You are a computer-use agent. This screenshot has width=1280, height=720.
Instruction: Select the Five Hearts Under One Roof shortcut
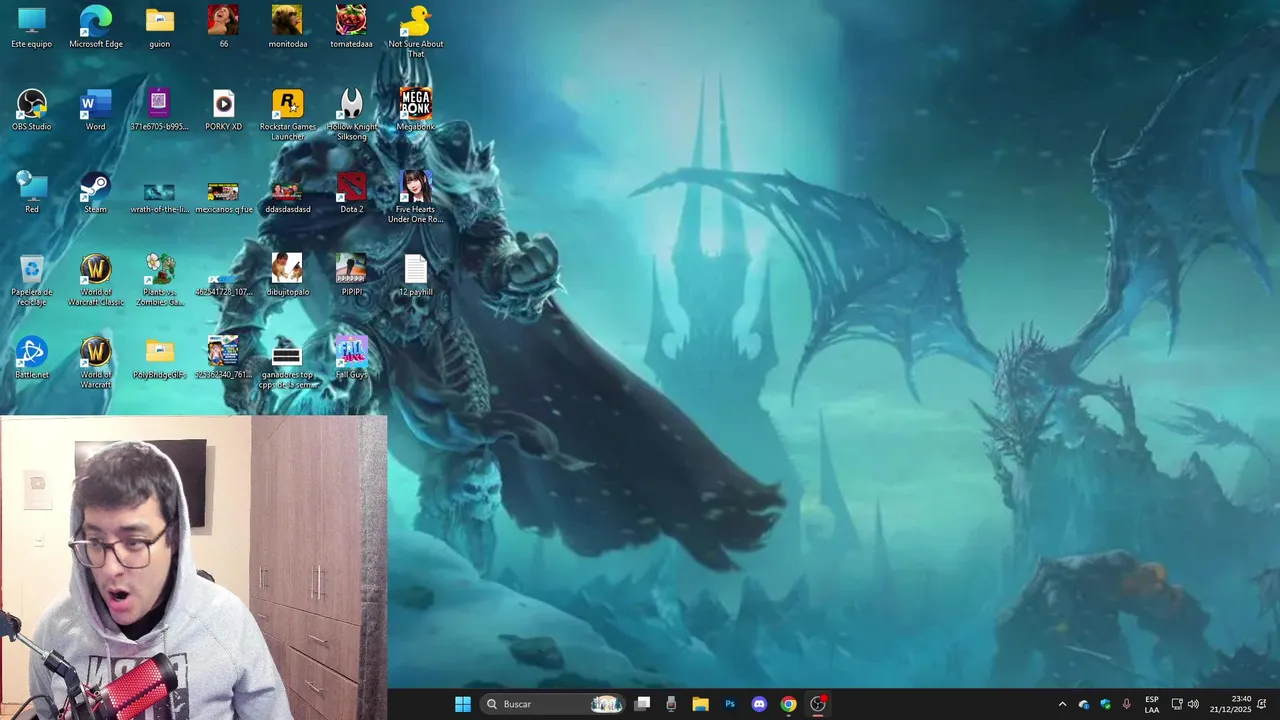click(x=415, y=197)
